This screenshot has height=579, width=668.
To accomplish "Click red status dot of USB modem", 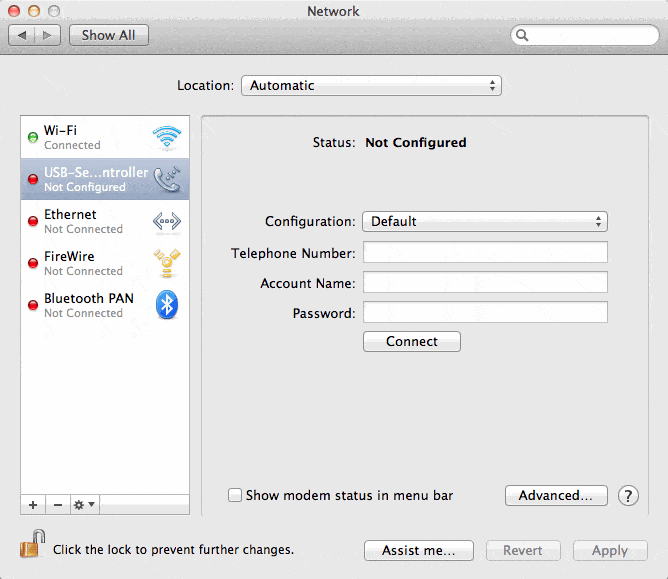I will (33, 179).
